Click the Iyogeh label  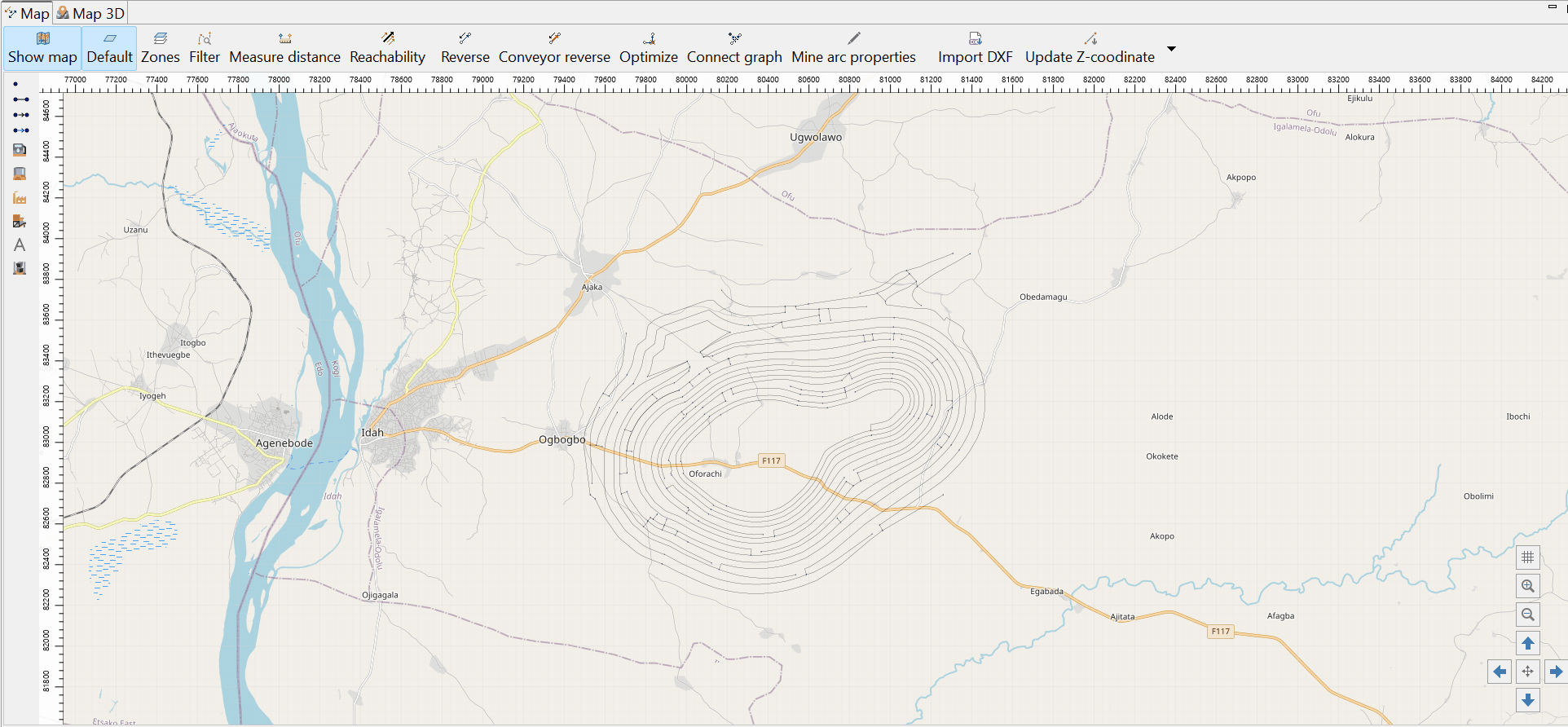coord(152,396)
